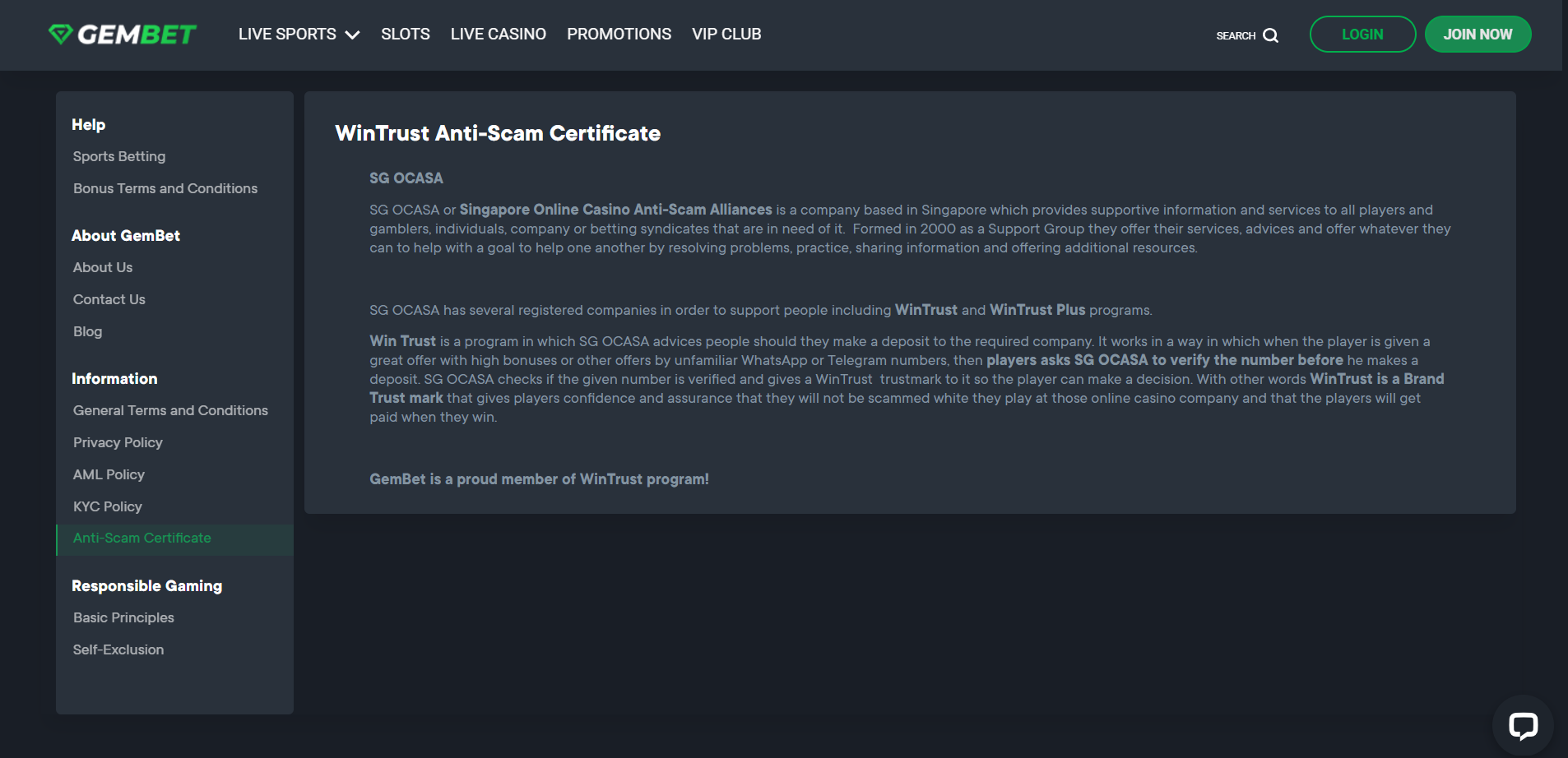Open Bonus Terms and Conditions
The height and width of the screenshot is (758, 1568).
165,188
